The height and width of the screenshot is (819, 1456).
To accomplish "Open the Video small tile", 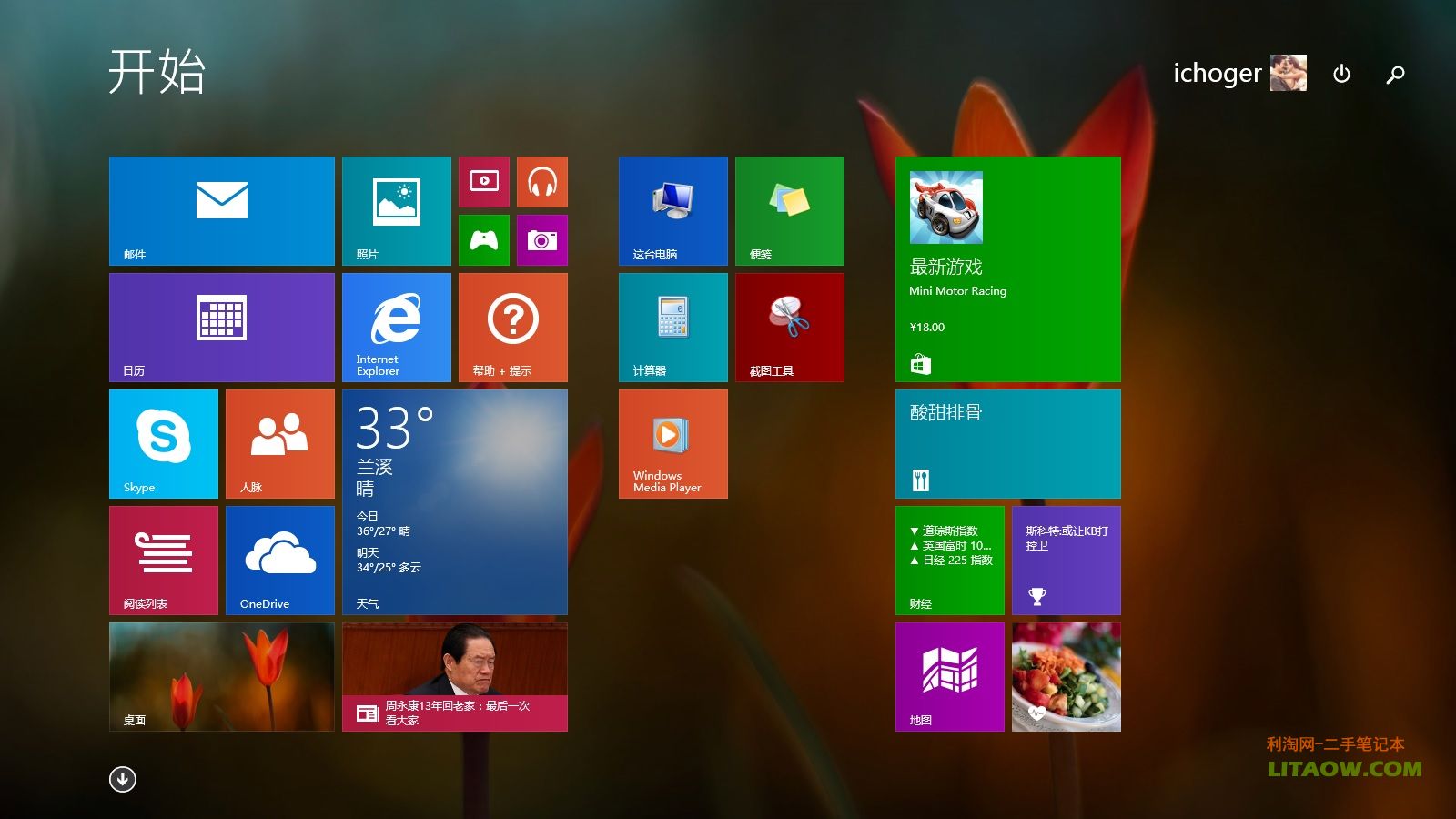I will [484, 182].
